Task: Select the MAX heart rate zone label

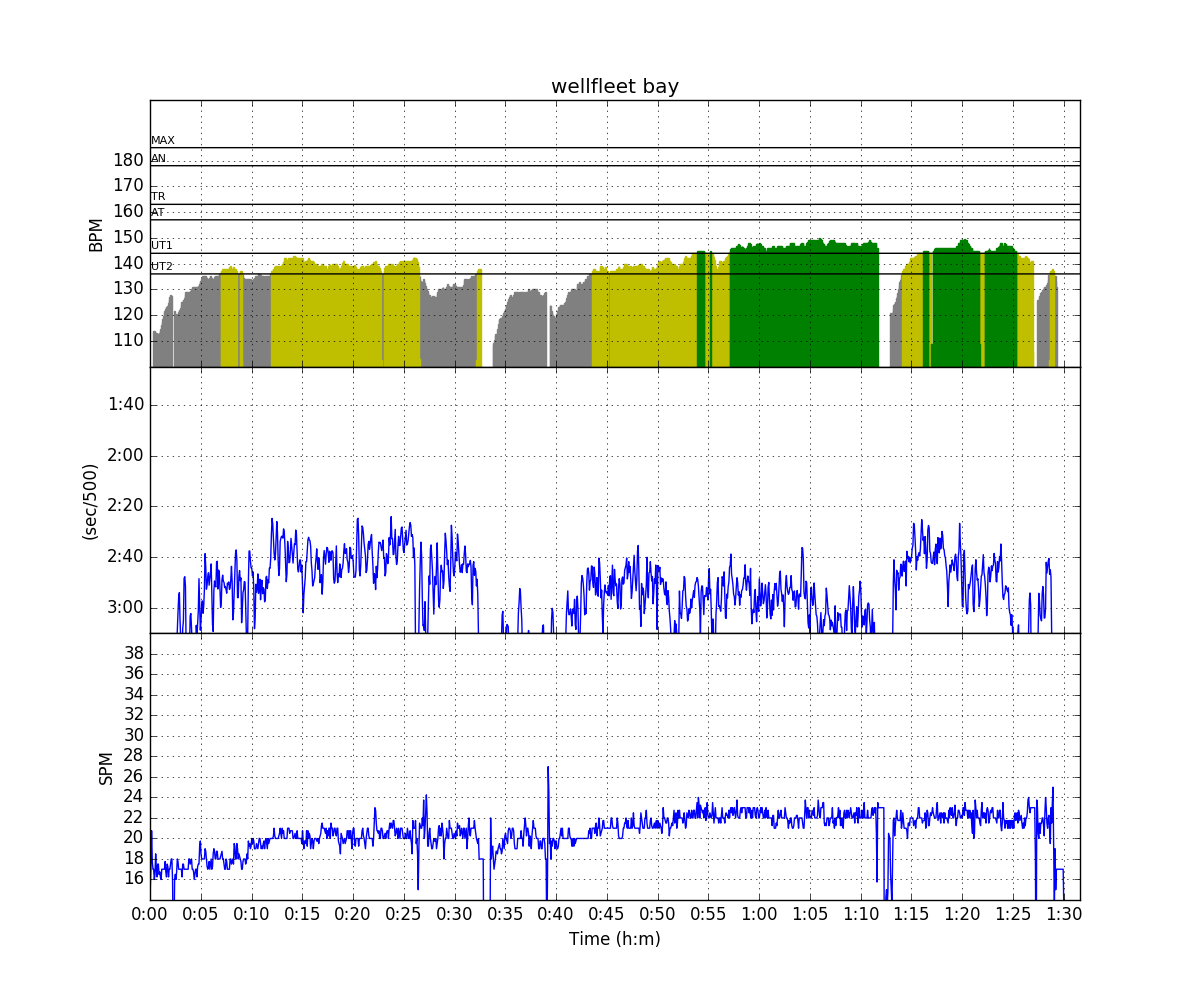Action: [x=162, y=141]
